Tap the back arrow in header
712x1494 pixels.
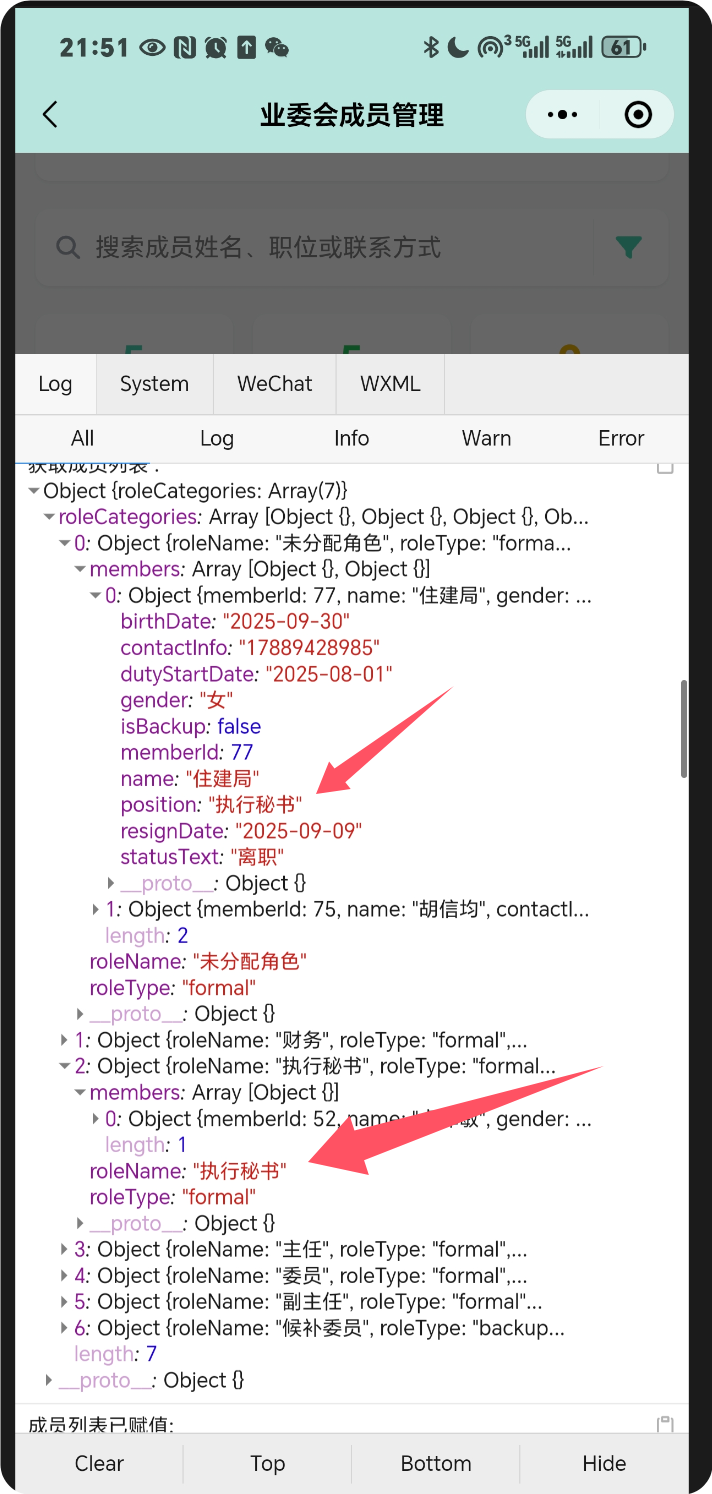point(50,115)
